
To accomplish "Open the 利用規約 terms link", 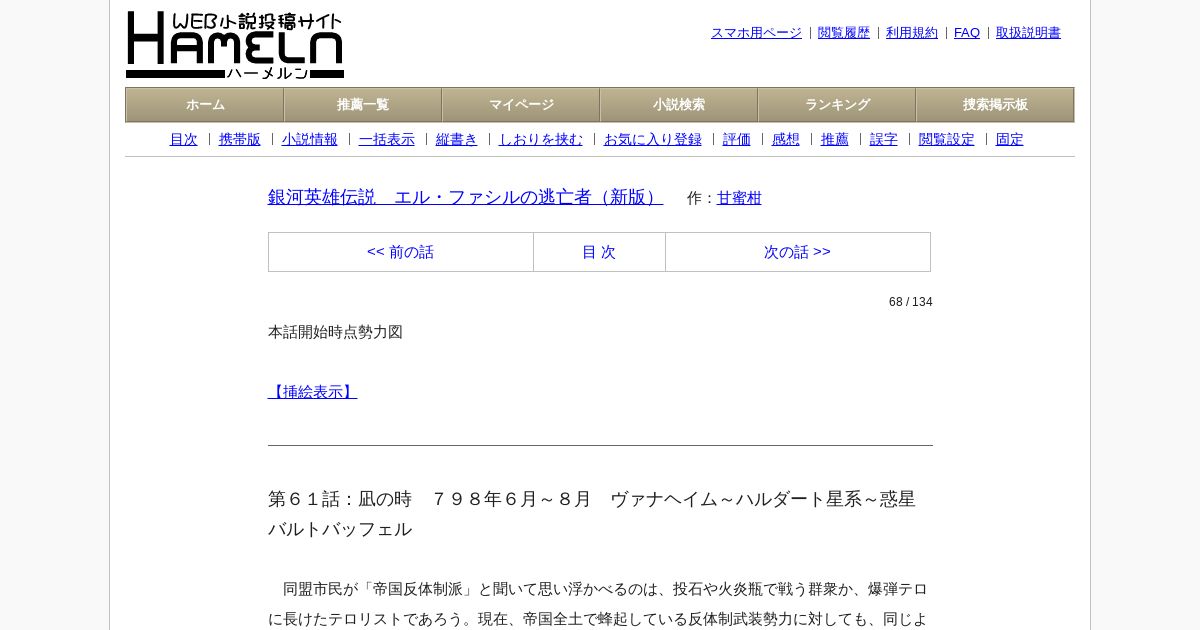I will pyautogui.click(x=912, y=33).
